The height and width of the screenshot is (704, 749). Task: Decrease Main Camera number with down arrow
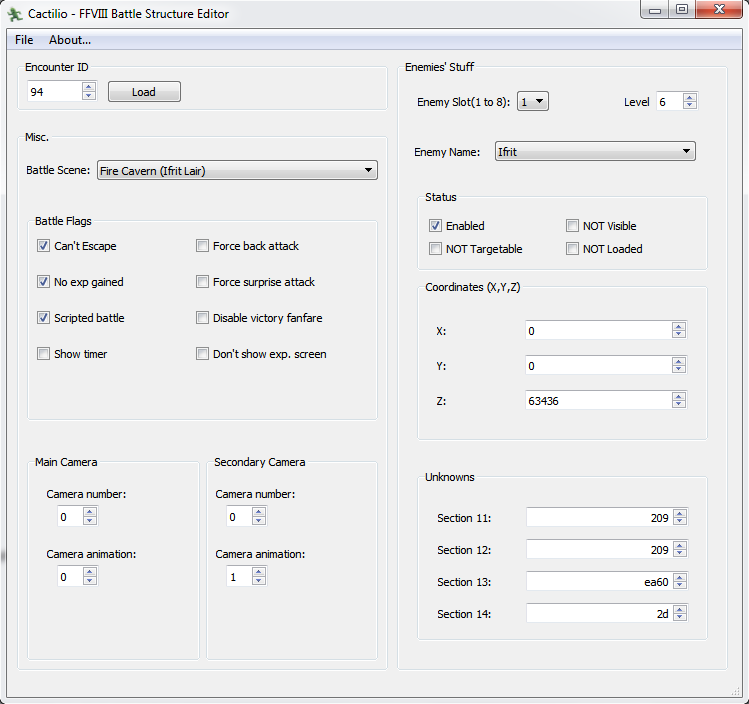point(90,521)
